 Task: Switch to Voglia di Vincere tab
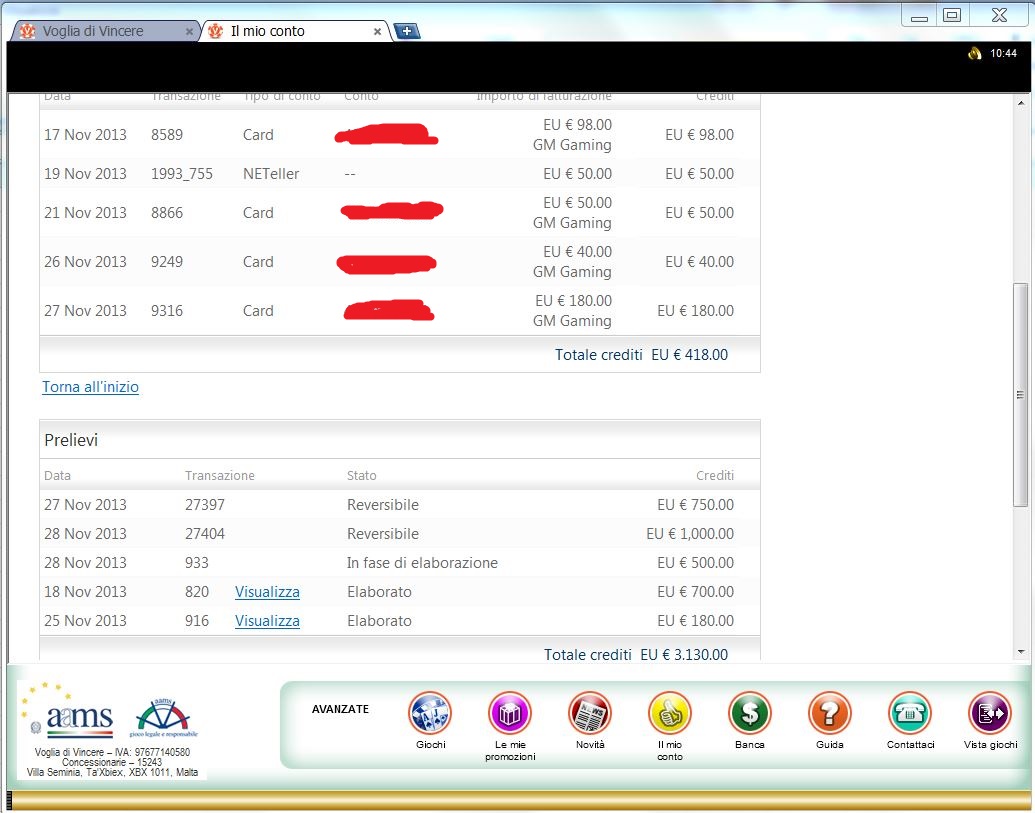[x=93, y=31]
